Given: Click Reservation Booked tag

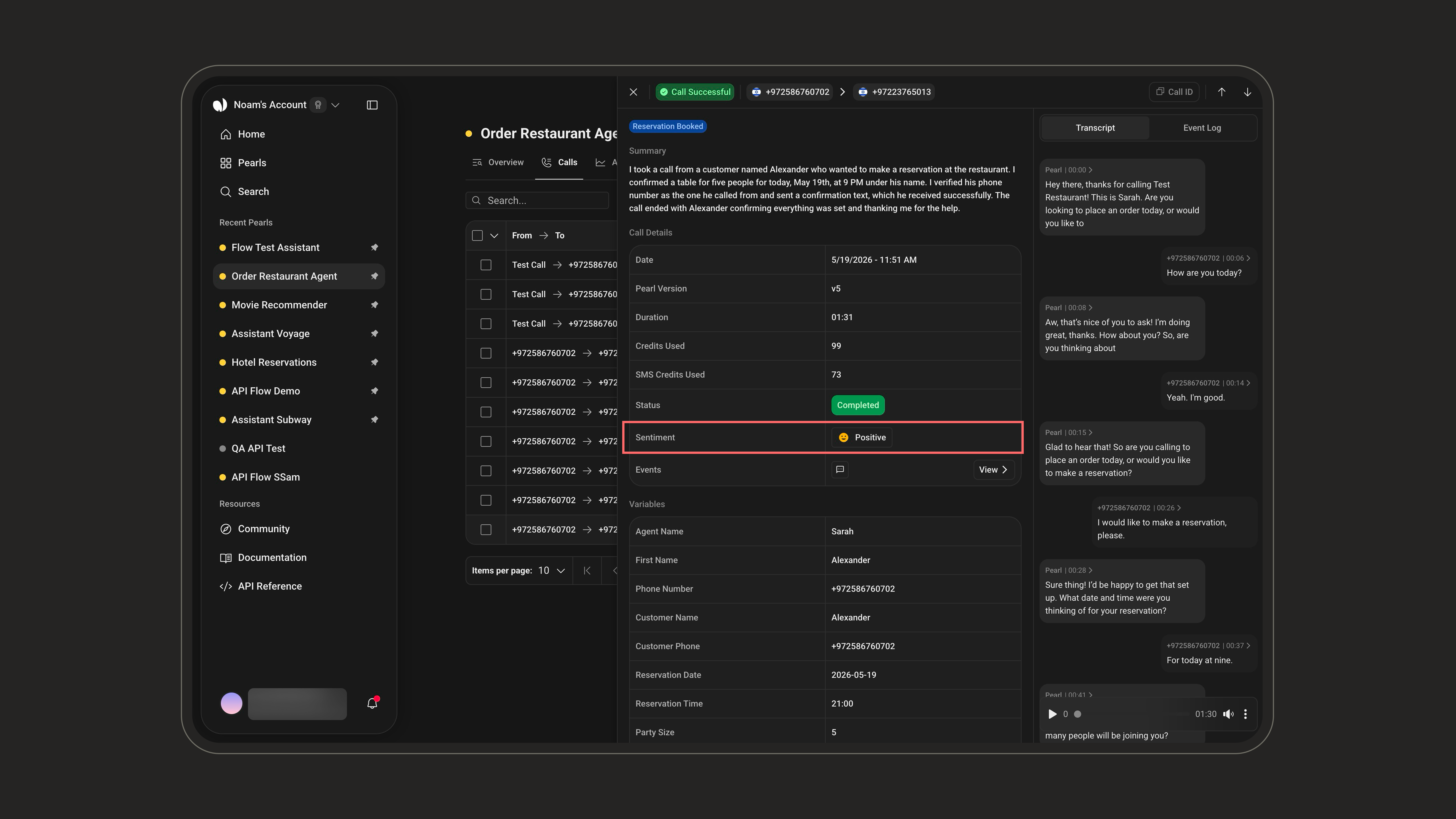Looking at the screenshot, I should (667, 127).
